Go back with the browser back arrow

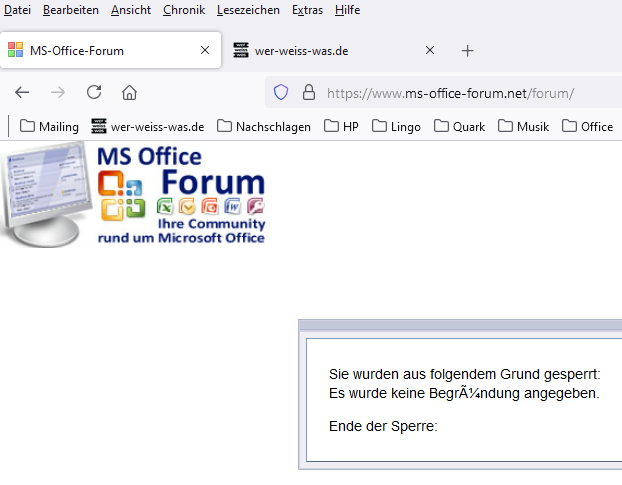pos(22,93)
